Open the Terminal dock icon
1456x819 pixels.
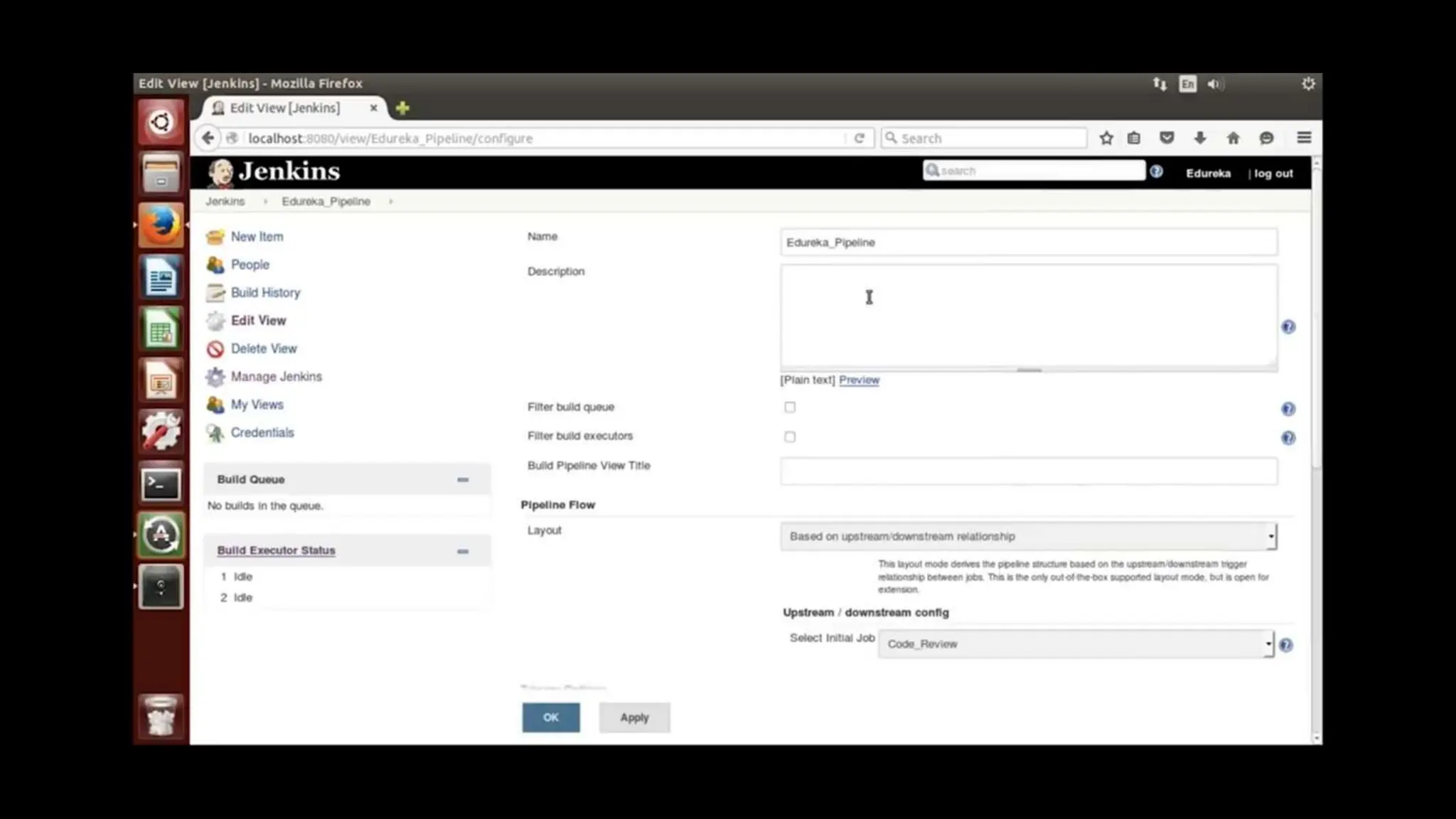click(x=161, y=484)
